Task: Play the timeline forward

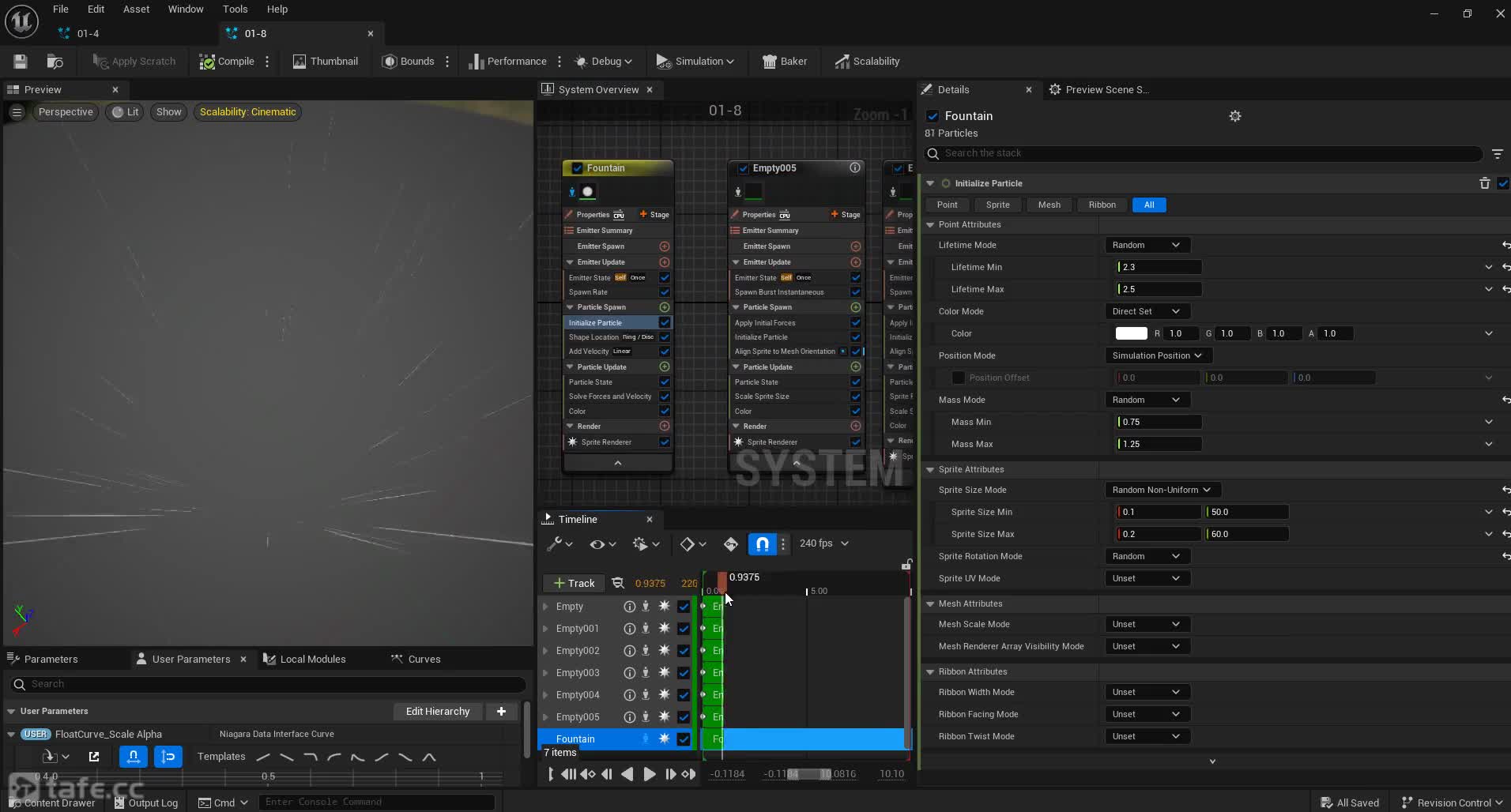Action: point(650,774)
